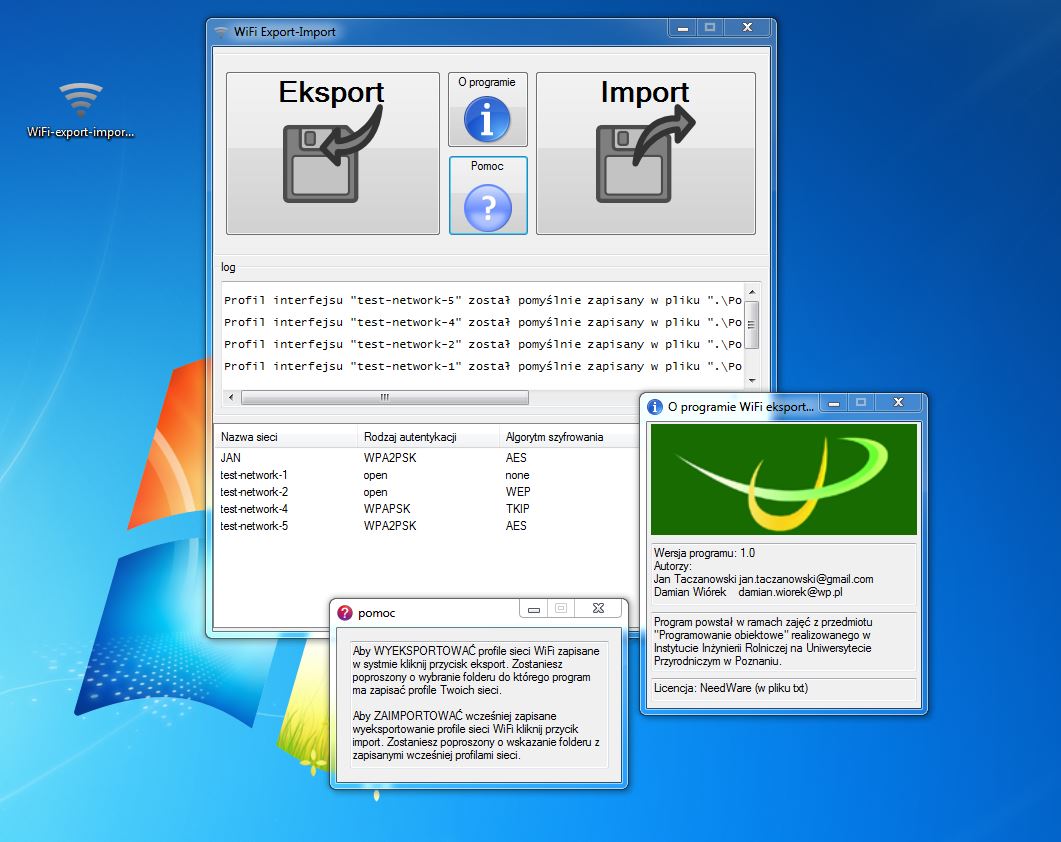
Task: Click the green logo image in O programie
Action: tap(784, 479)
